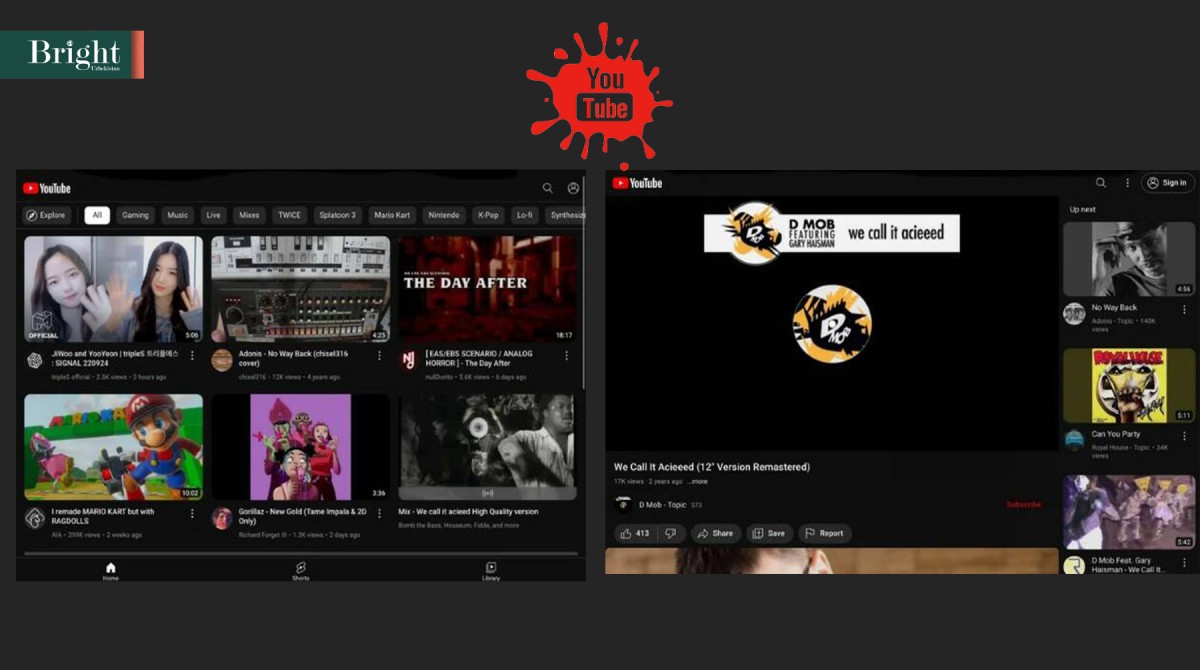
Task: Toggle the dislike thumbs-down button
Action: tap(672, 534)
